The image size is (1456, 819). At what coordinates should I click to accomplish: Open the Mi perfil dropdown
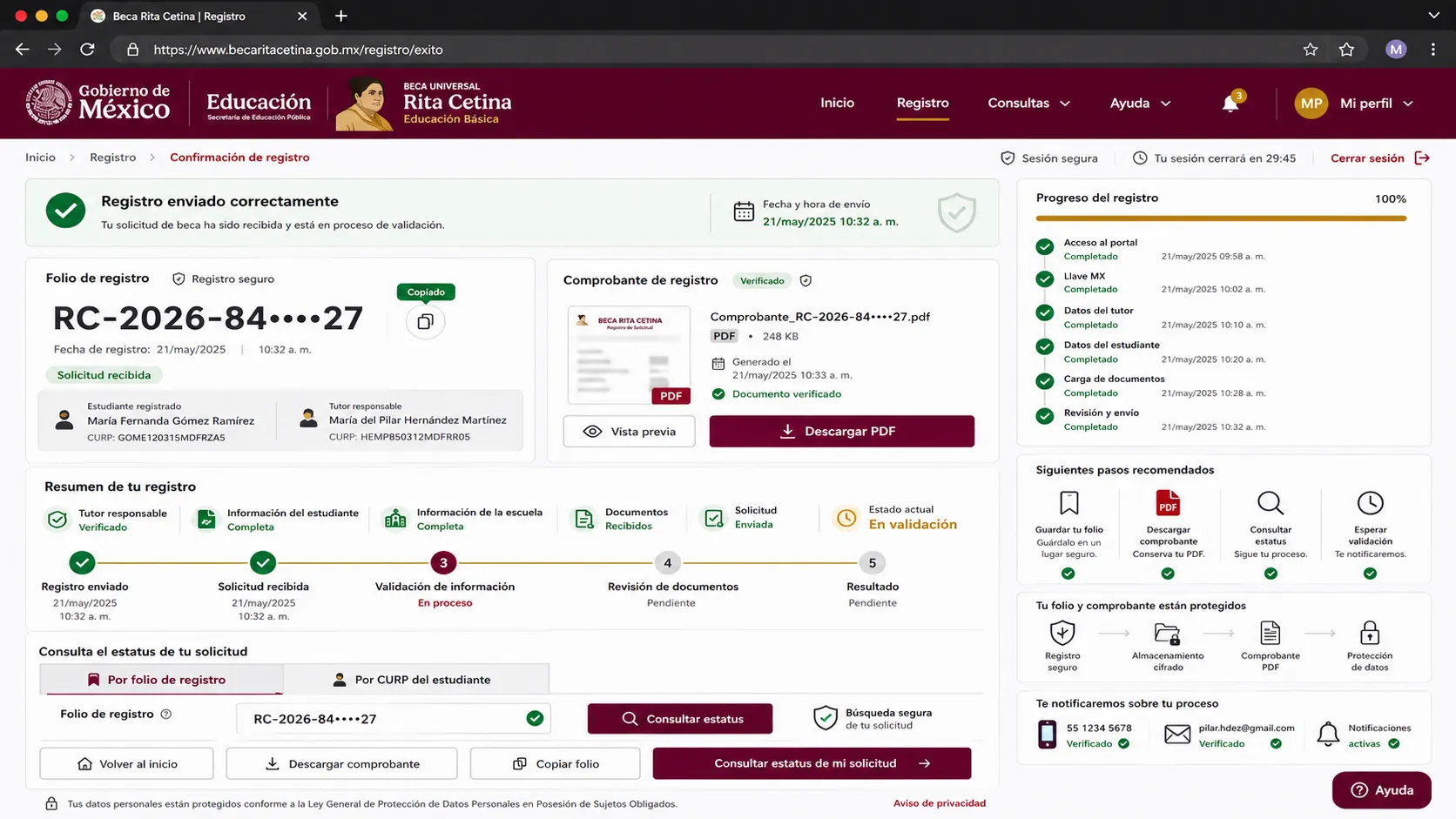pos(1376,104)
